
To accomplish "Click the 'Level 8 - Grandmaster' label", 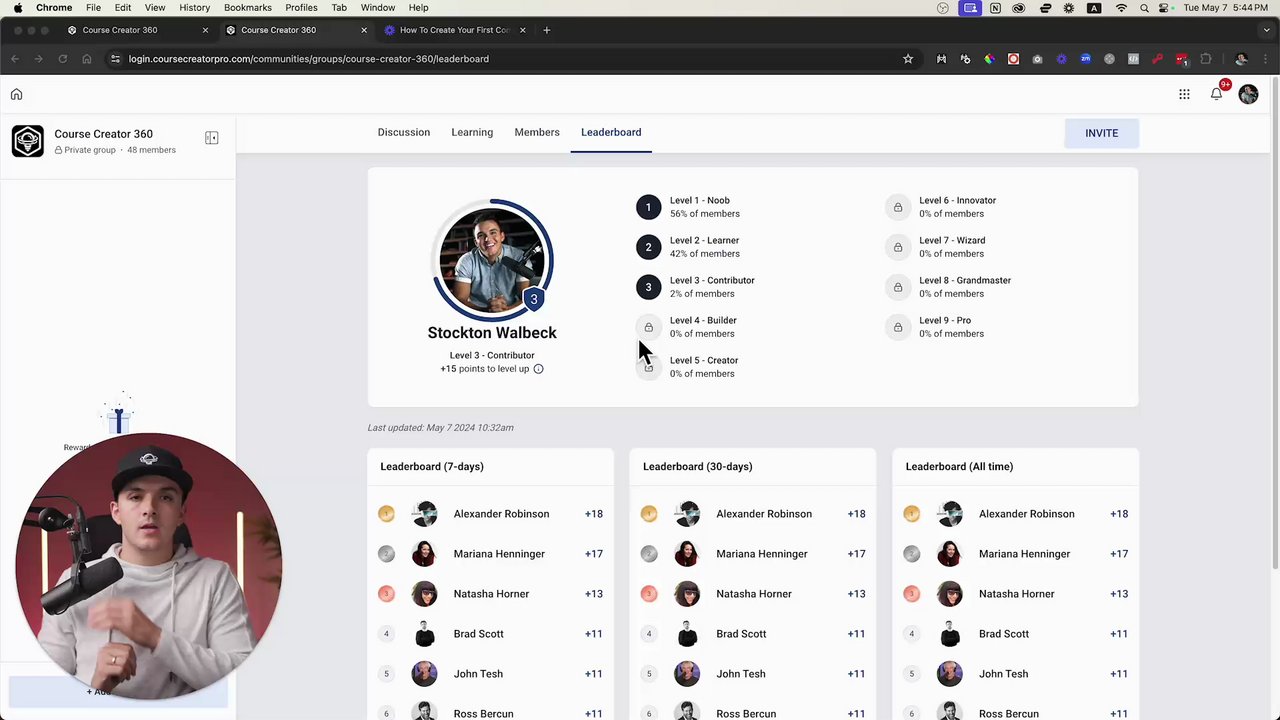I will click(x=965, y=280).
